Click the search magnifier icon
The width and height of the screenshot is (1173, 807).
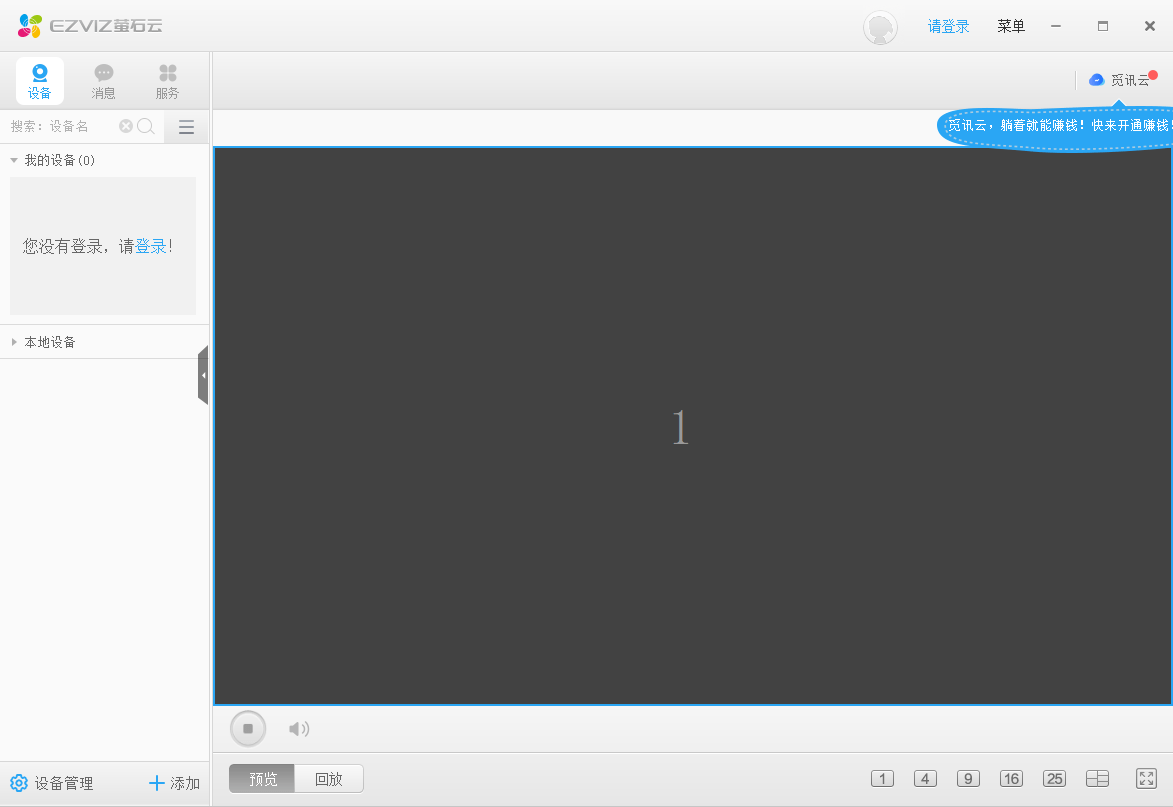146,126
